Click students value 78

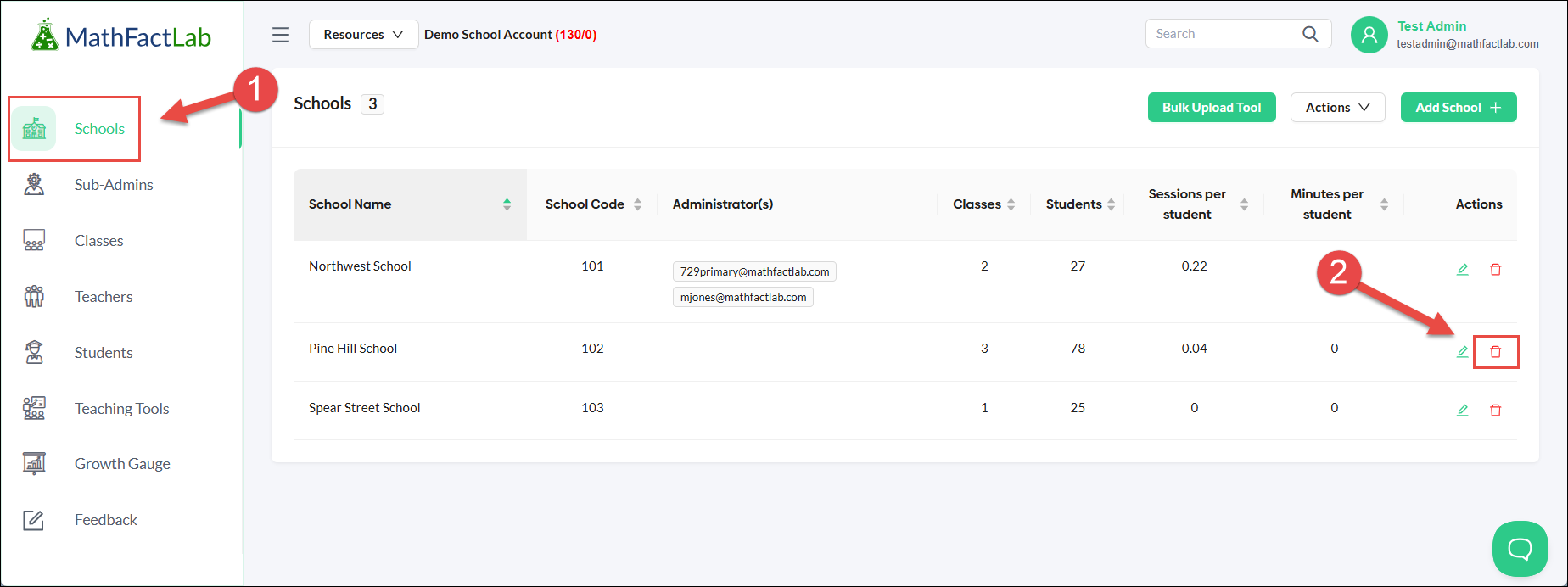point(1078,349)
